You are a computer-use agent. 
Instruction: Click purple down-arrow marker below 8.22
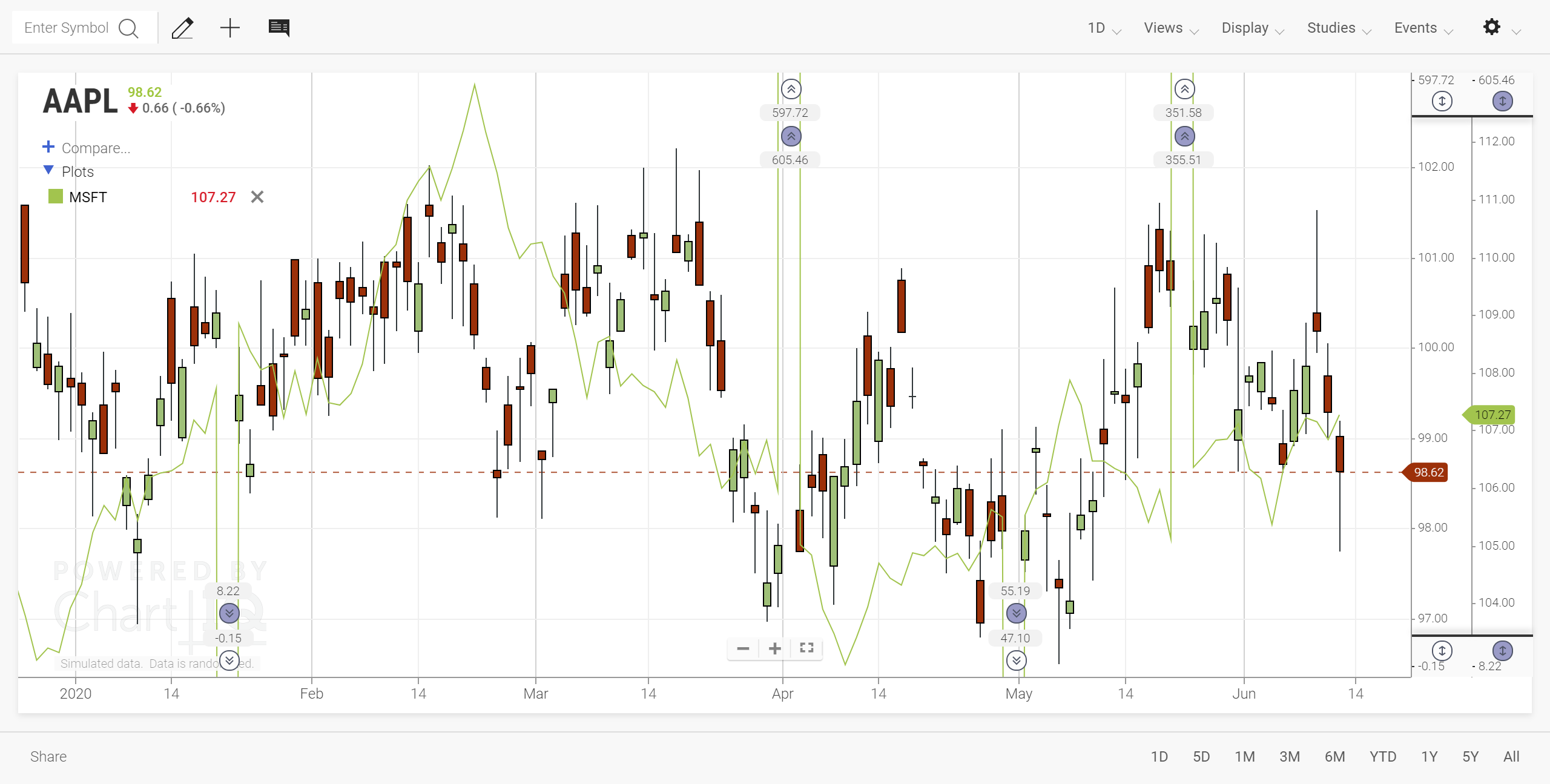[x=229, y=613]
